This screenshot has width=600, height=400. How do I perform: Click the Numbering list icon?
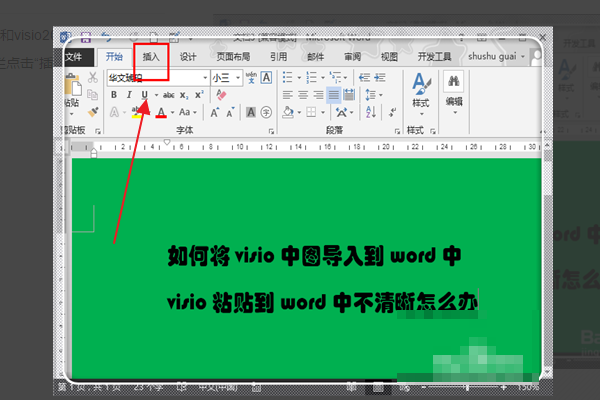[x=311, y=77]
